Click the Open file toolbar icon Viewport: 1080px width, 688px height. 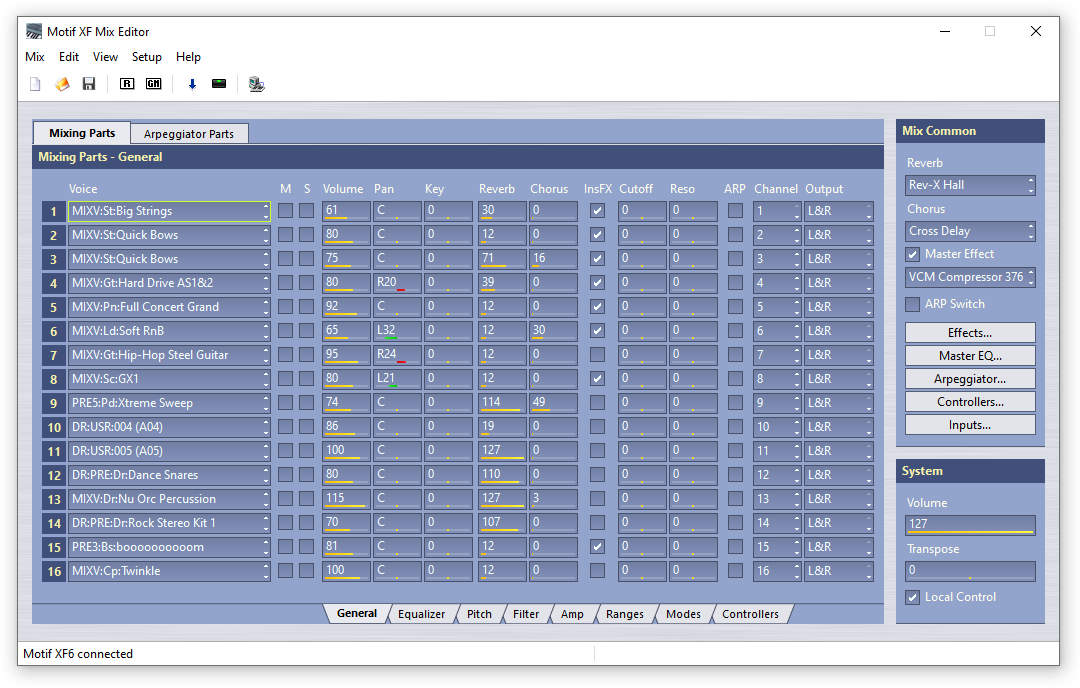click(62, 84)
